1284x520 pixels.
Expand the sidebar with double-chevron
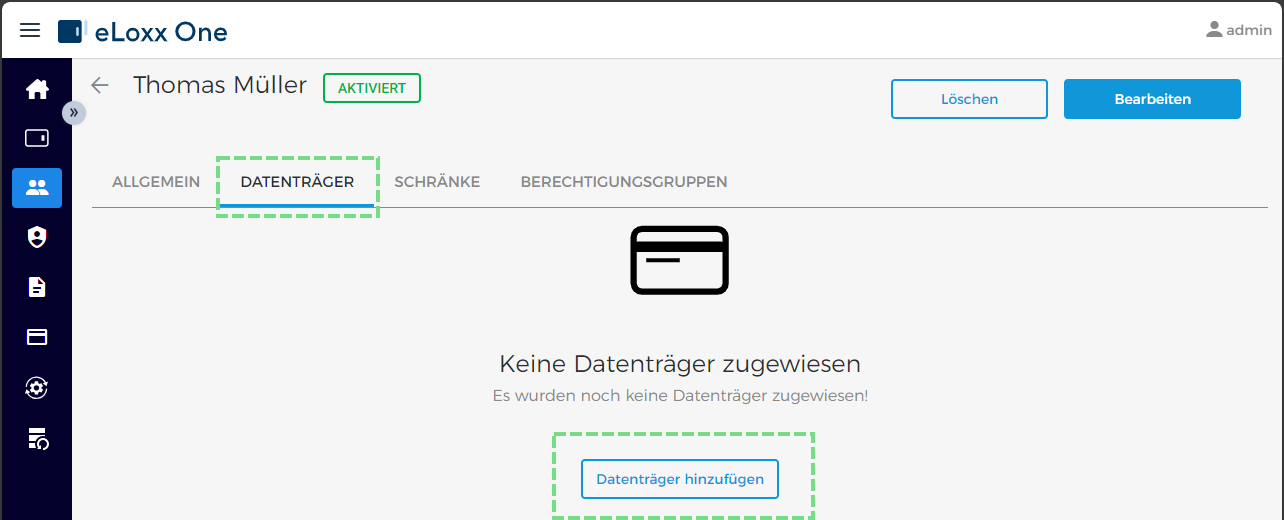(x=74, y=113)
